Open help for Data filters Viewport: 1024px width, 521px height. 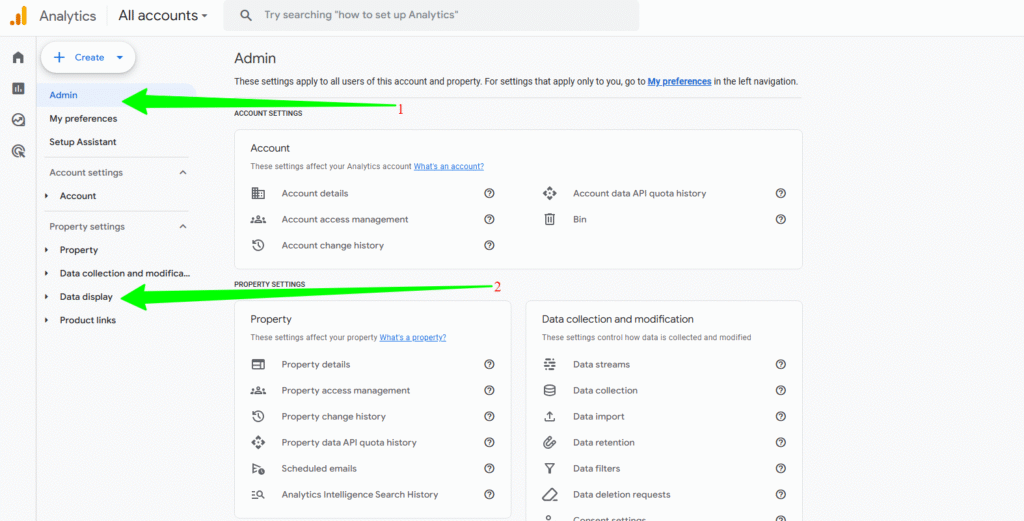pyautogui.click(x=780, y=469)
